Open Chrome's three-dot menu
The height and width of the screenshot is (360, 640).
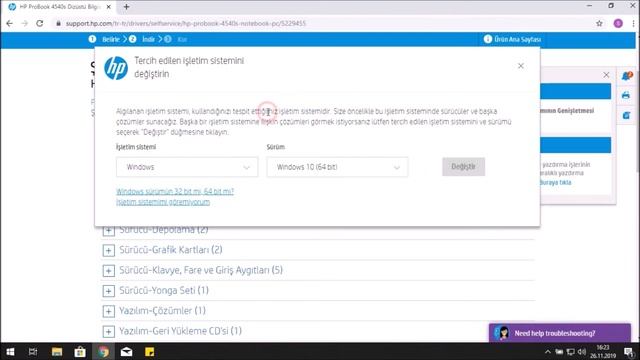coord(633,24)
